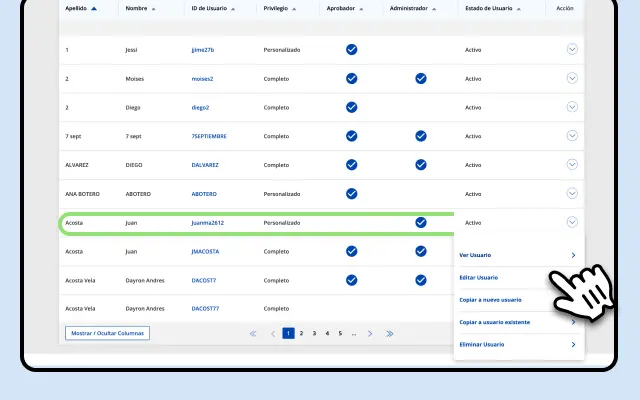Click Administrador checkmark for 7SEPTIEMBRE
Screen dimensions: 640x400
[x=421, y=136]
